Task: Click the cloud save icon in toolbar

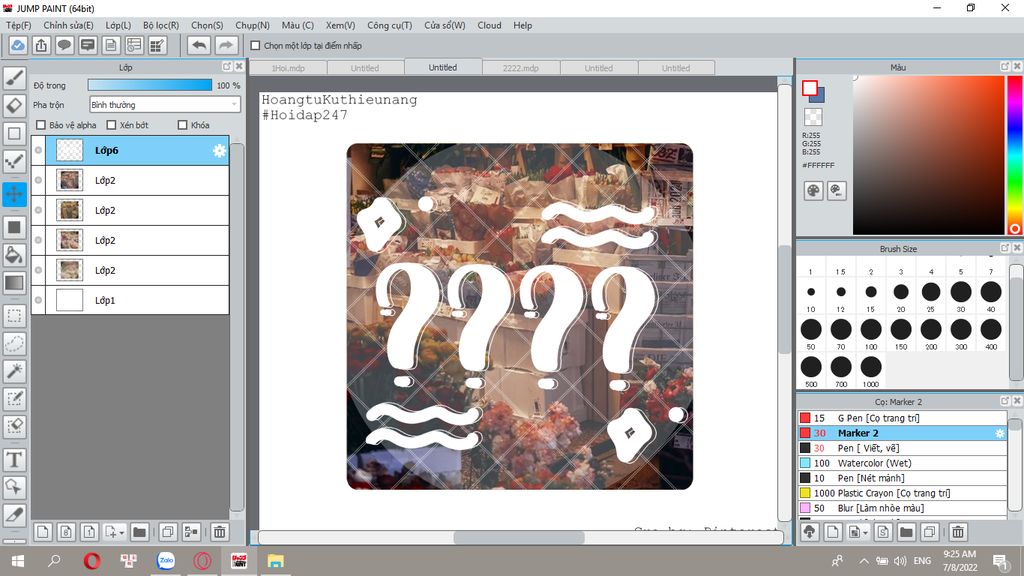Action: pos(18,46)
